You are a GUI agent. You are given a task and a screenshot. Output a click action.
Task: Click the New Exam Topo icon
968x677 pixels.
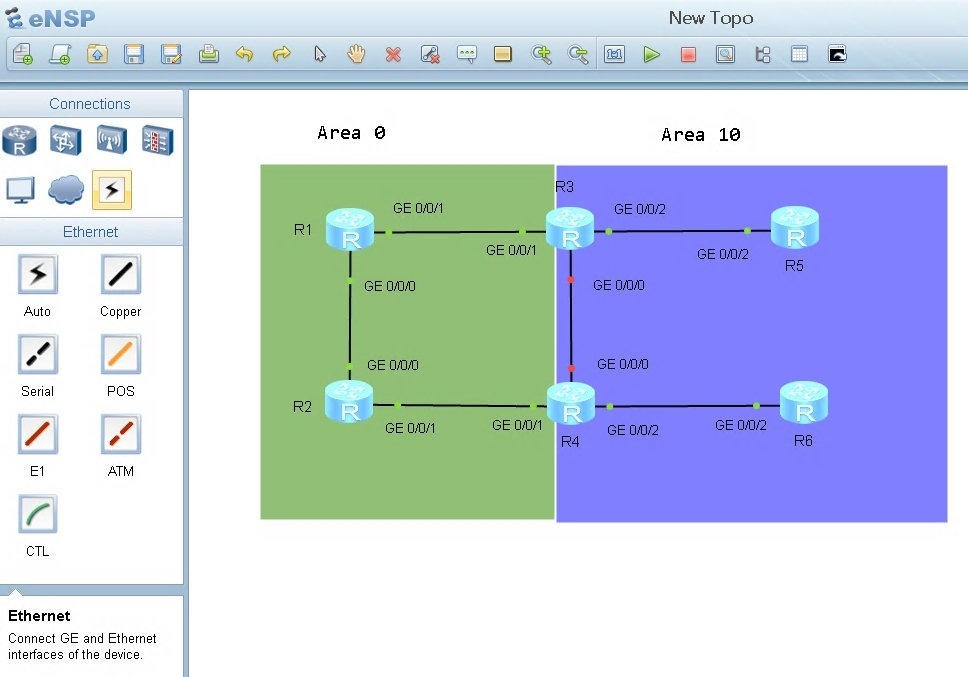click(x=60, y=54)
